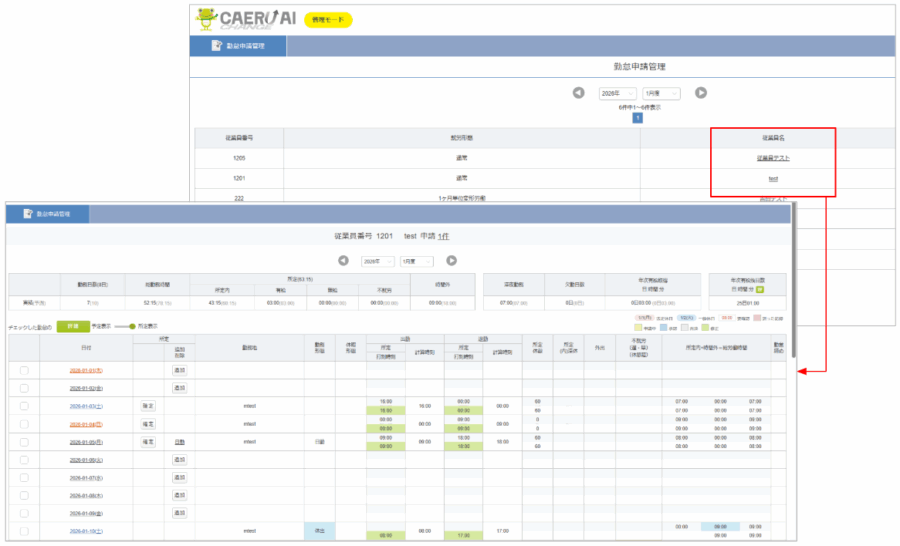The width and height of the screenshot is (900, 546).
Task: Click the yellow 管理モード badge
Action: [x=327, y=20]
